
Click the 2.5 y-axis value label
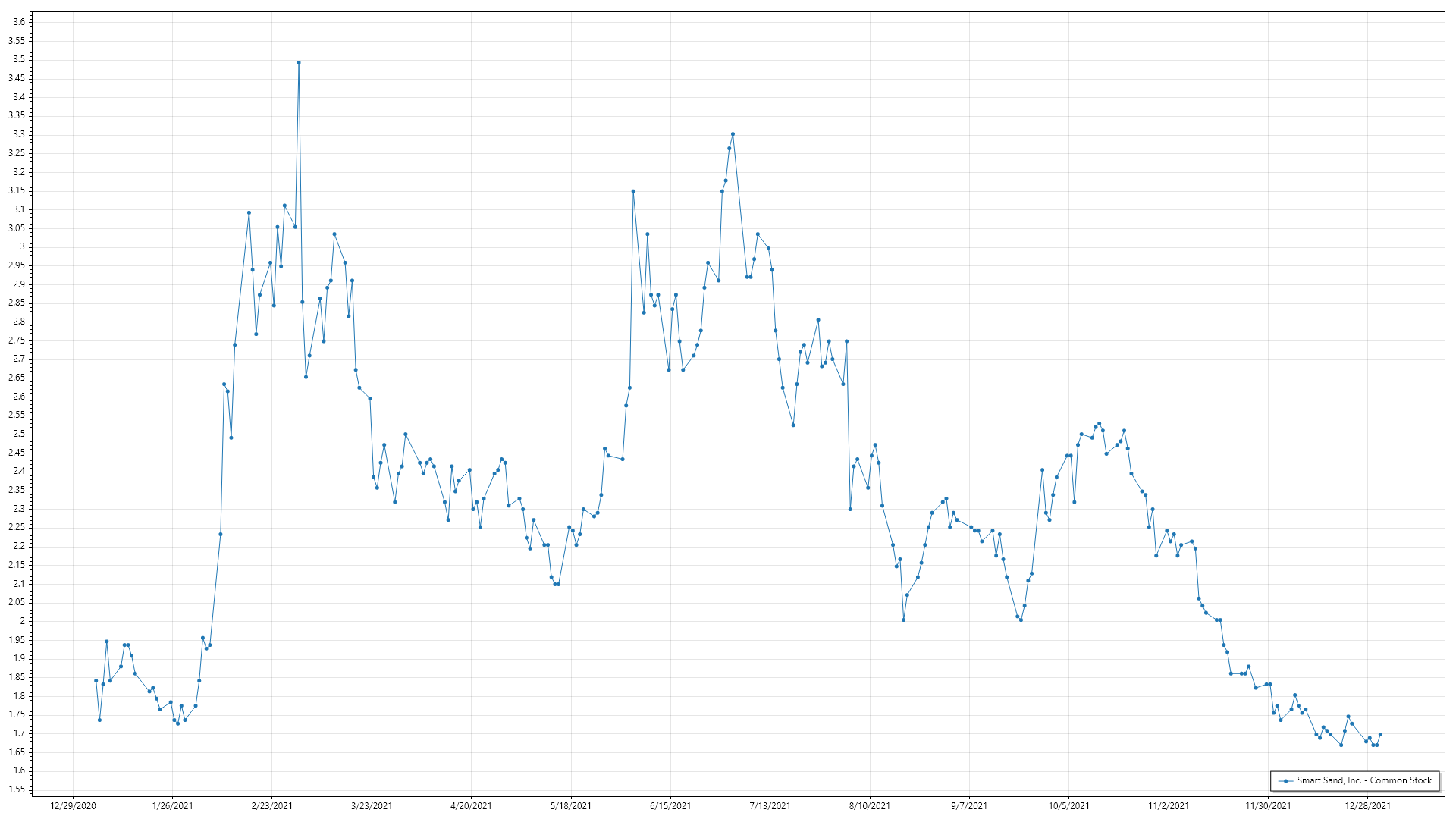point(19,434)
